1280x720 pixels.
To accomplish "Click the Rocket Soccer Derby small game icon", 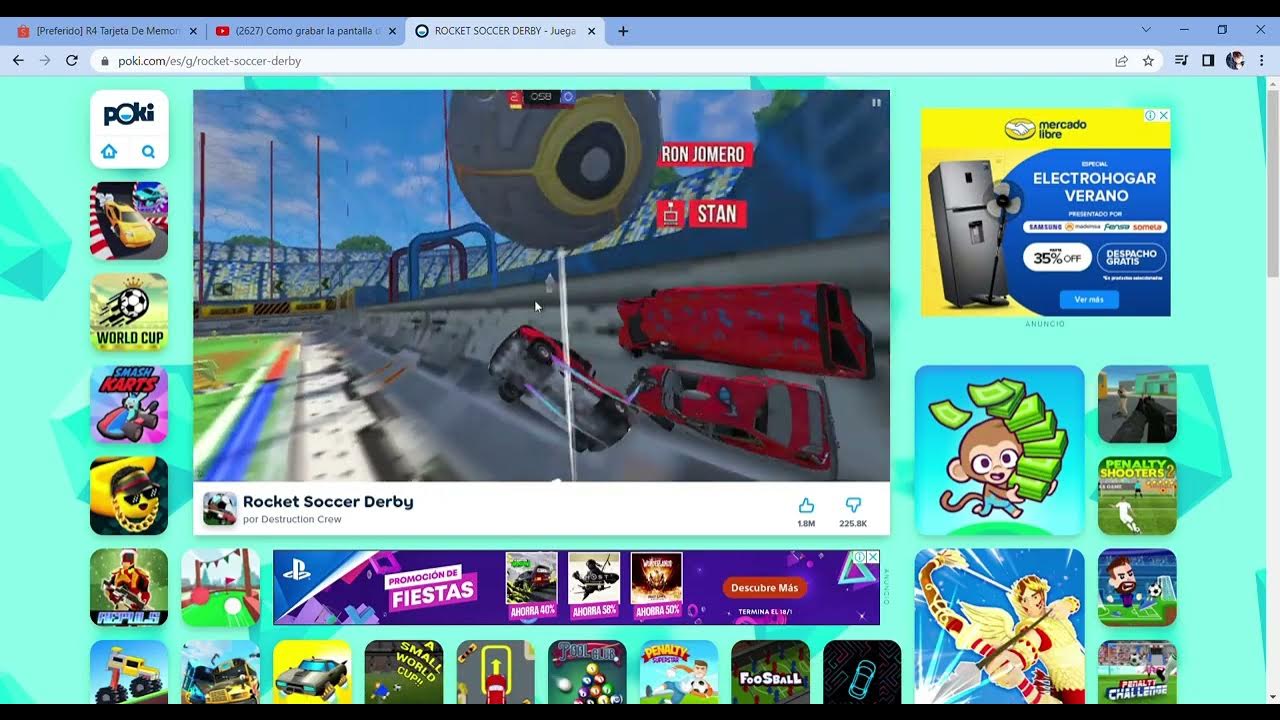I will pyautogui.click(x=220, y=508).
